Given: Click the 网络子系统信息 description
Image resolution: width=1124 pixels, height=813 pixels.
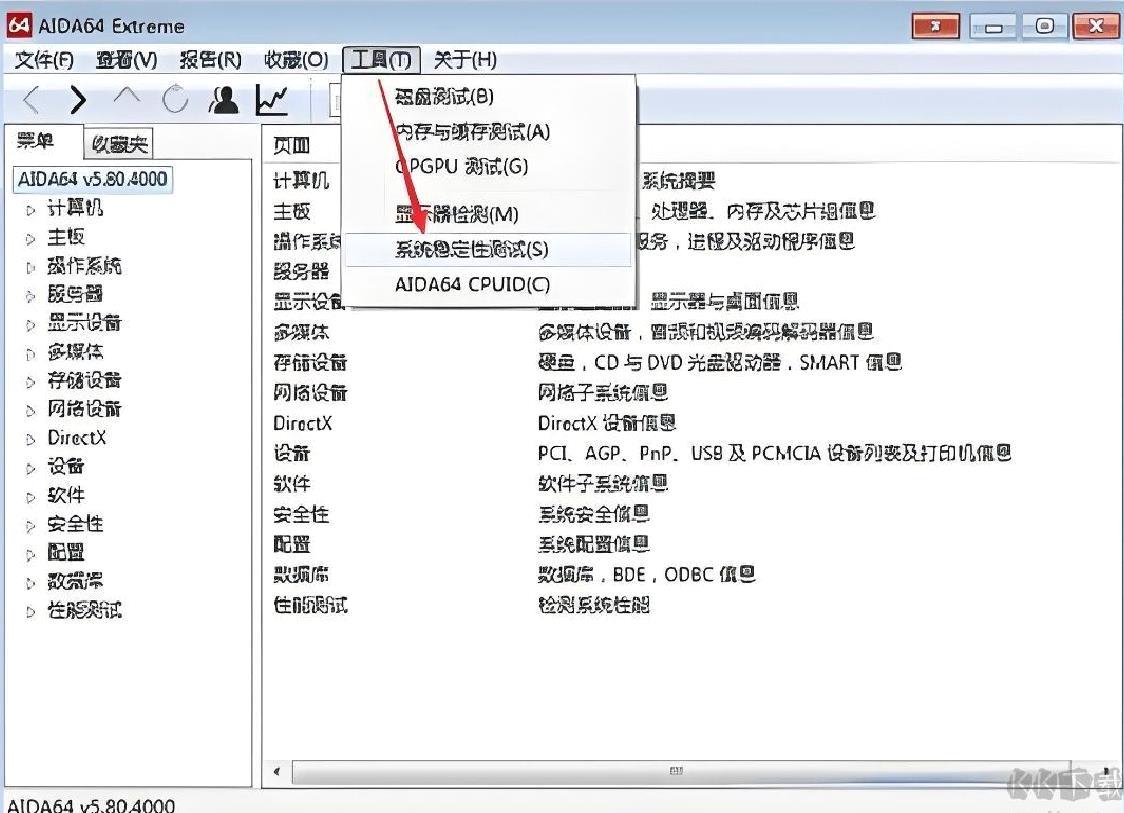Looking at the screenshot, I should 603,392.
